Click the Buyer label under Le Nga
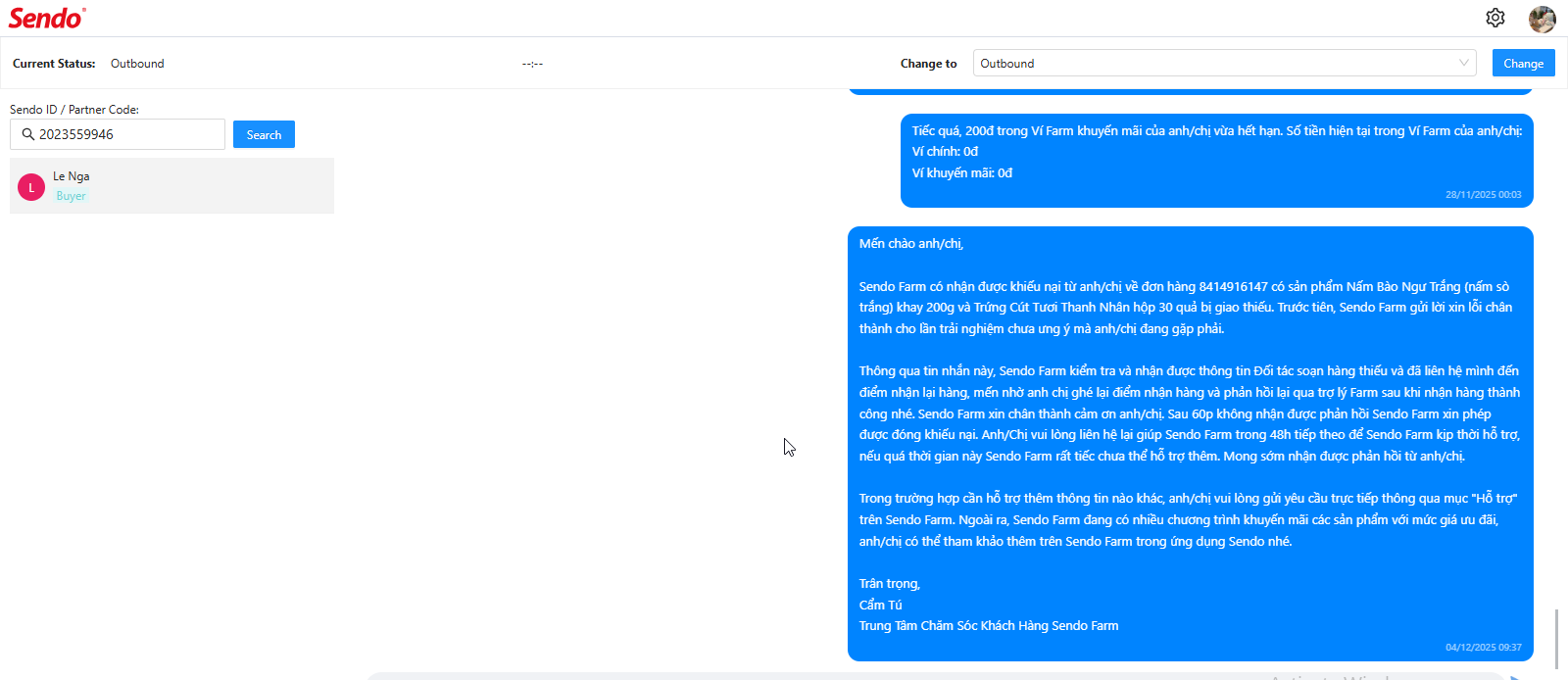 pos(71,196)
